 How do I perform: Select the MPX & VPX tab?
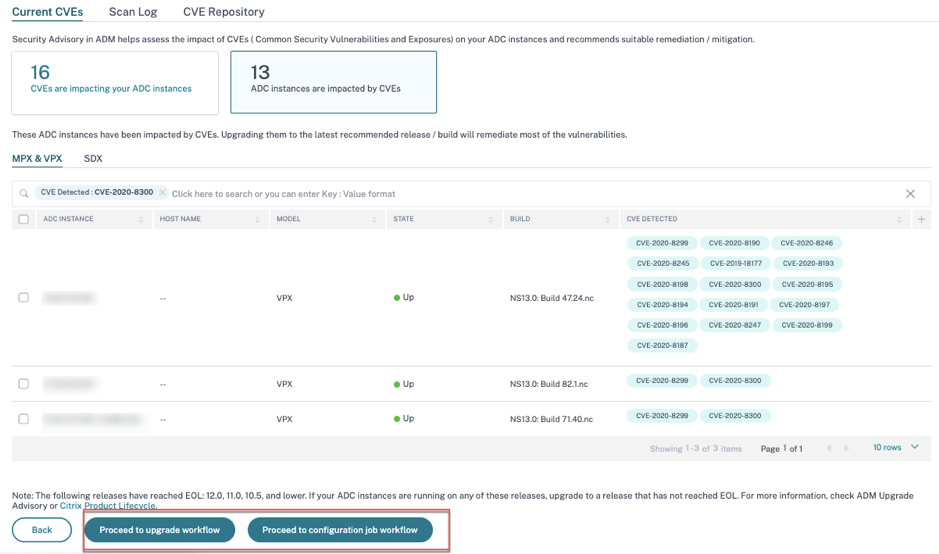pyautogui.click(x=37, y=158)
